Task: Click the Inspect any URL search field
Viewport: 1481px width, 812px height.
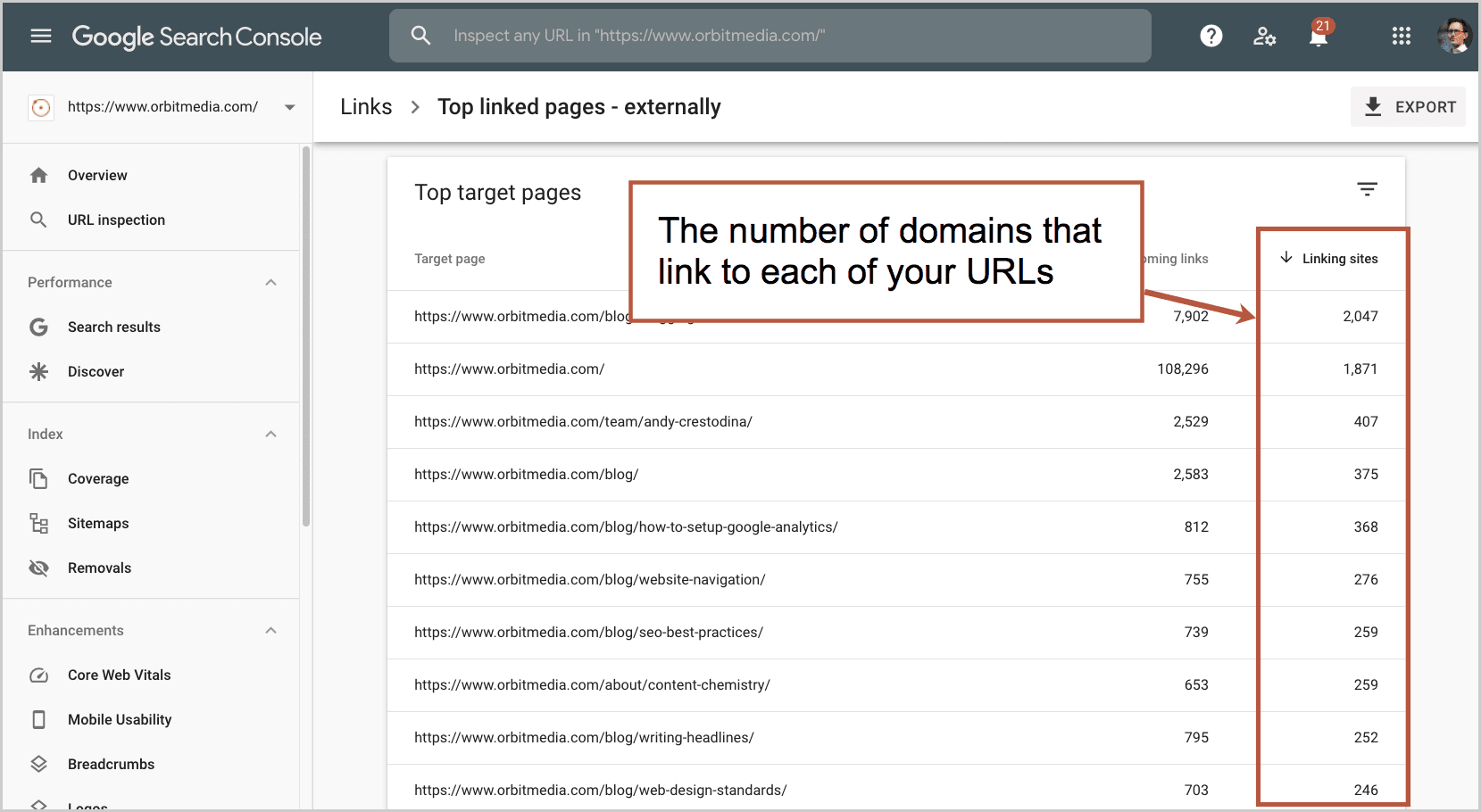Action: [x=770, y=36]
